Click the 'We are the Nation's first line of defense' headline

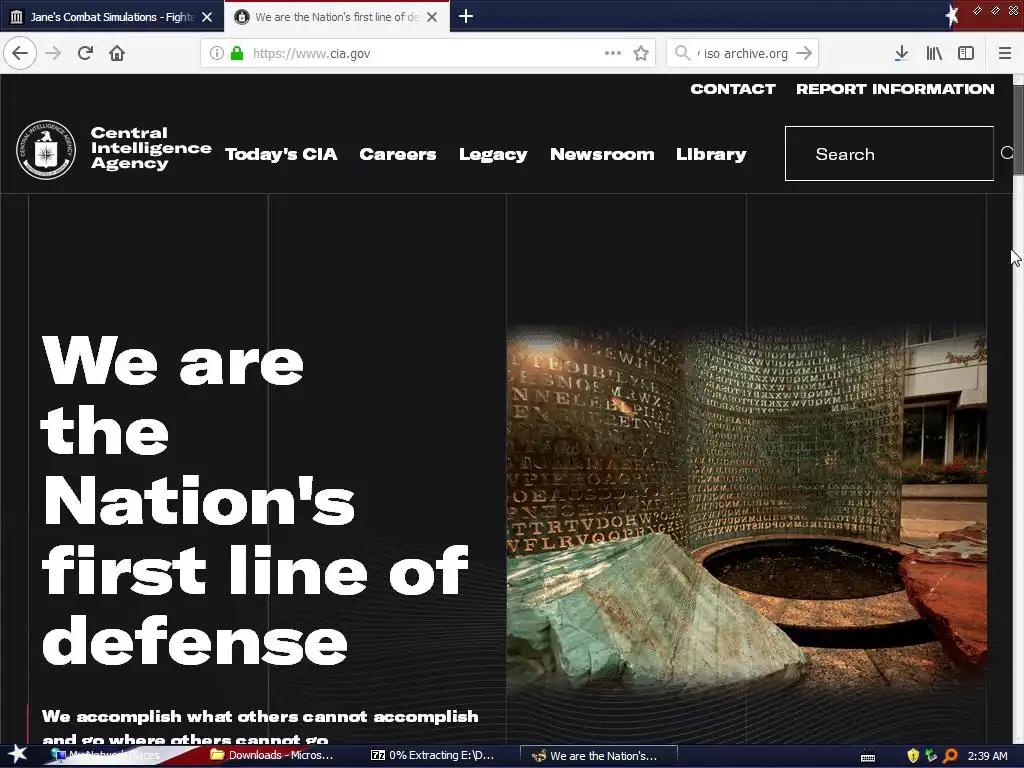pyautogui.click(x=255, y=500)
